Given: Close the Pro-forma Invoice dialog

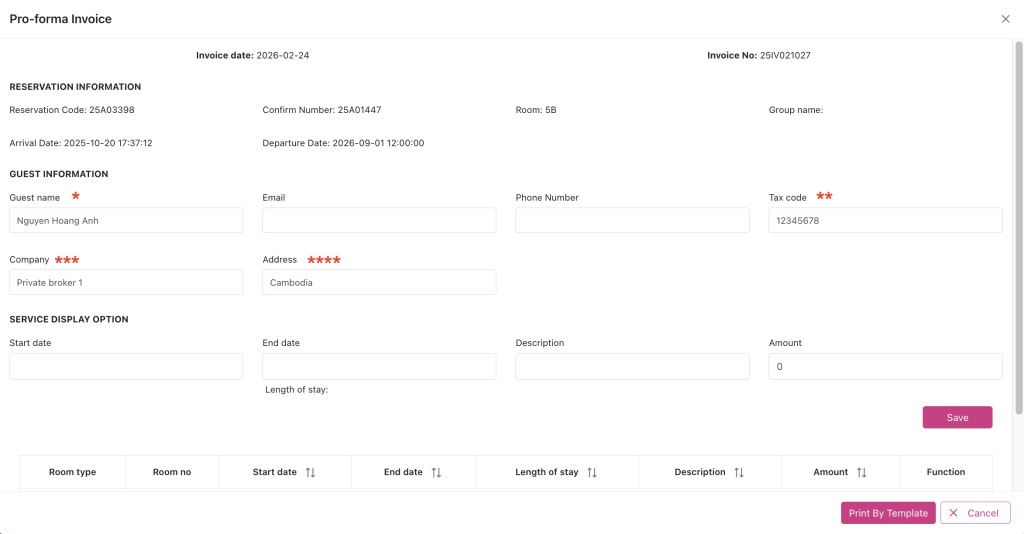Looking at the screenshot, I should click(x=1005, y=19).
